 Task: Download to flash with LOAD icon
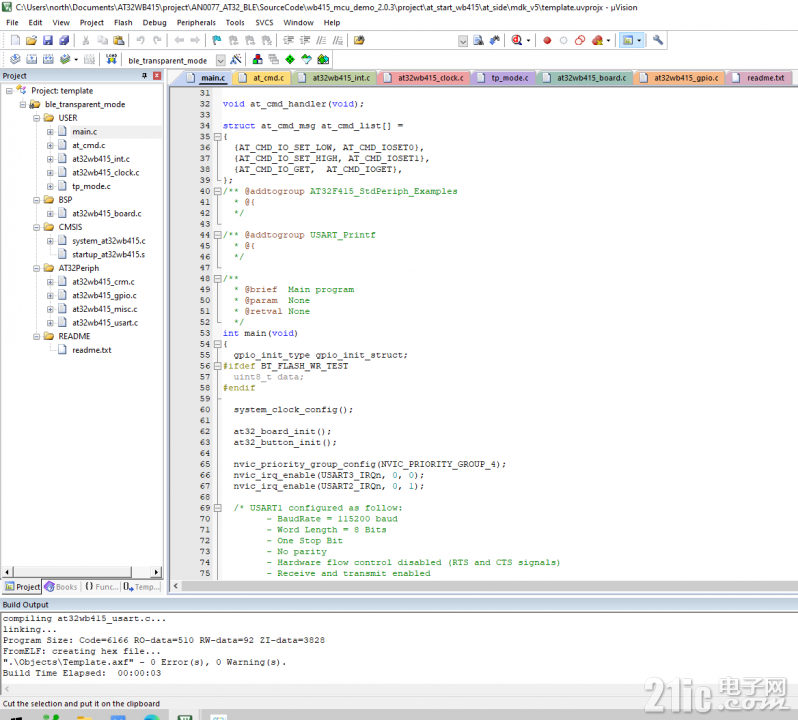pos(111,60)
